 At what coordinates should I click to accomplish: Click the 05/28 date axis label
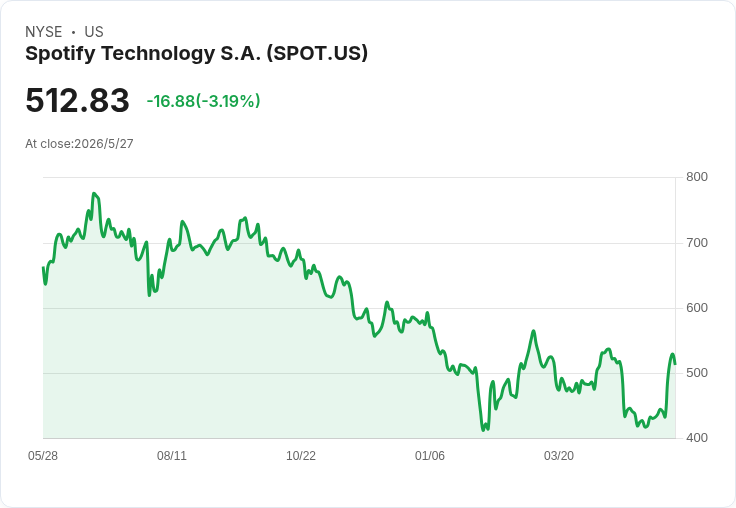[x=43, y=455]
